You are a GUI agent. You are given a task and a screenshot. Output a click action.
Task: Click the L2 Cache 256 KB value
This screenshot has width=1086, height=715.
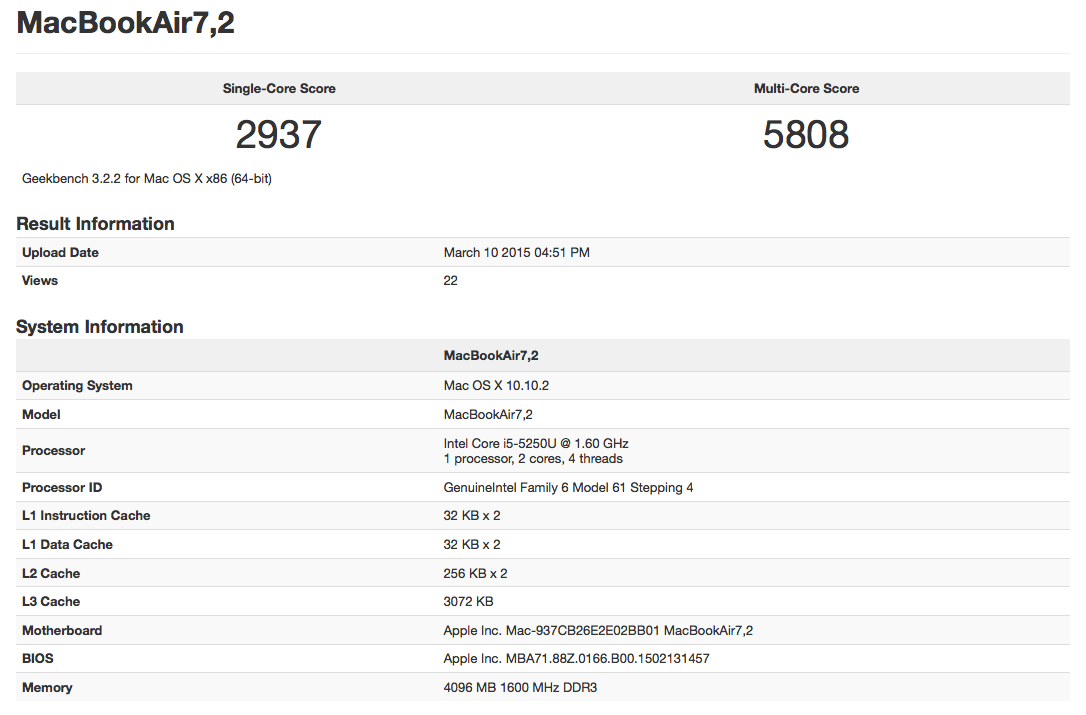pyautogui.click(x=475, y=574)
